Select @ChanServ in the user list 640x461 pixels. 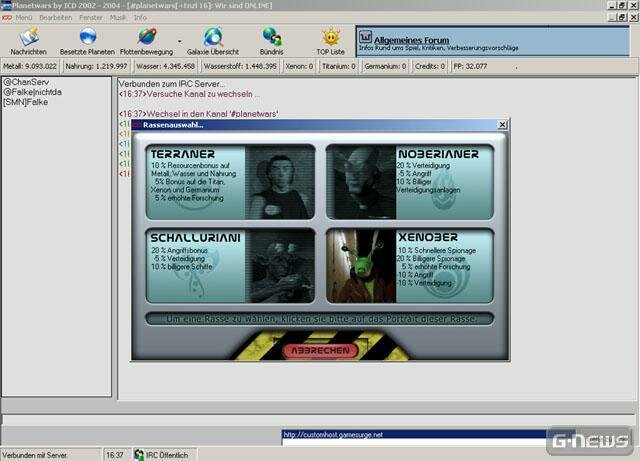pos(26,82)
